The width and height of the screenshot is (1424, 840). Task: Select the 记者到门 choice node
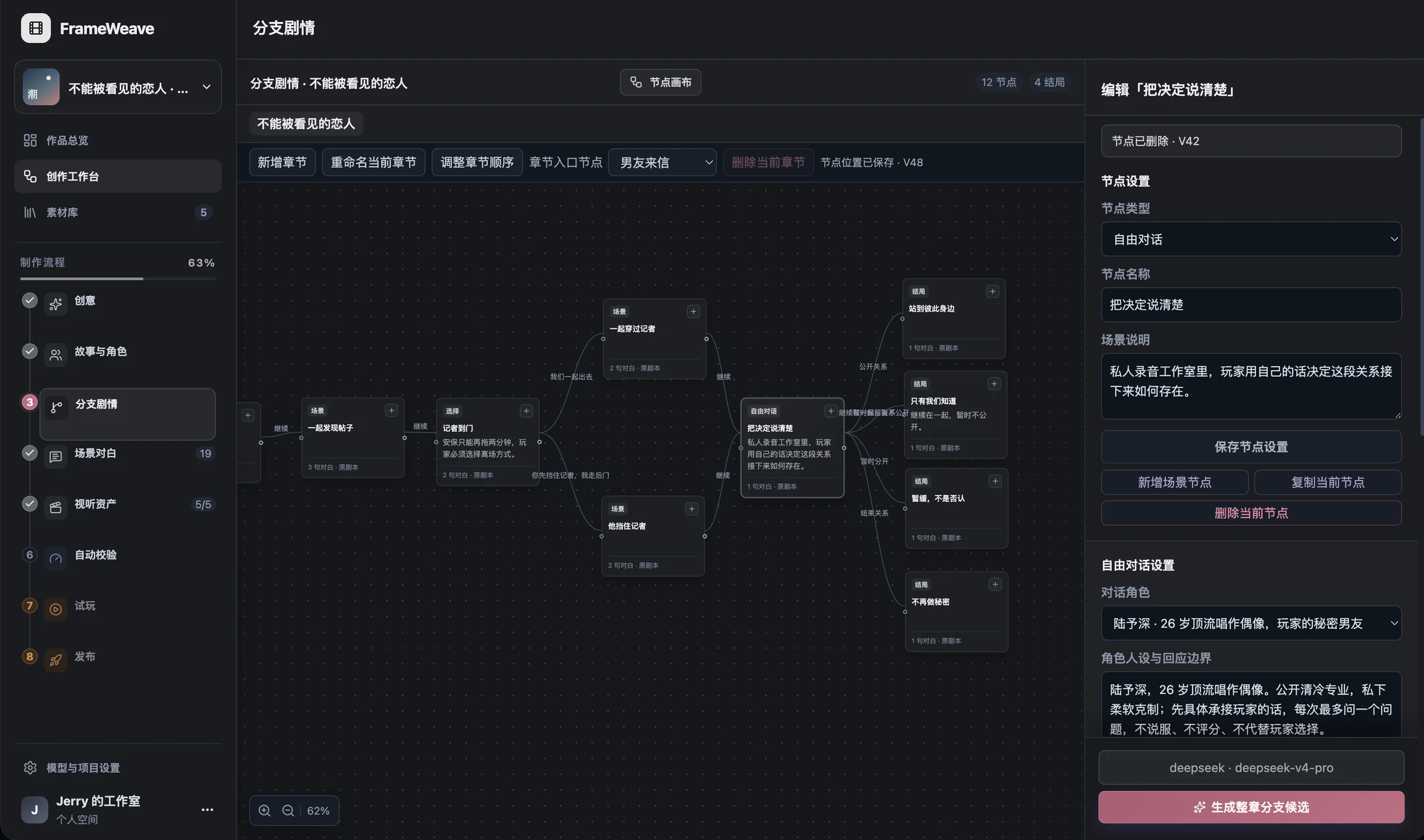coord(487,442)
